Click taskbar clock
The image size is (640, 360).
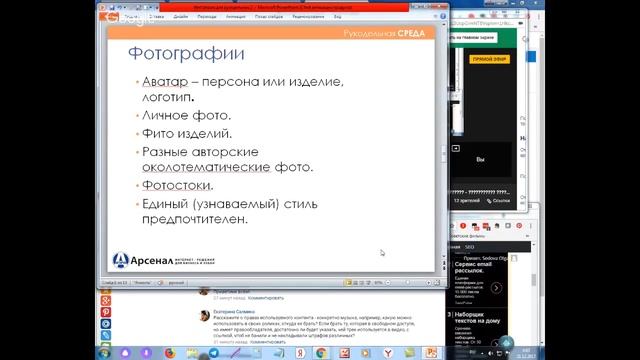pyautogui.click(x=527, y=353)
